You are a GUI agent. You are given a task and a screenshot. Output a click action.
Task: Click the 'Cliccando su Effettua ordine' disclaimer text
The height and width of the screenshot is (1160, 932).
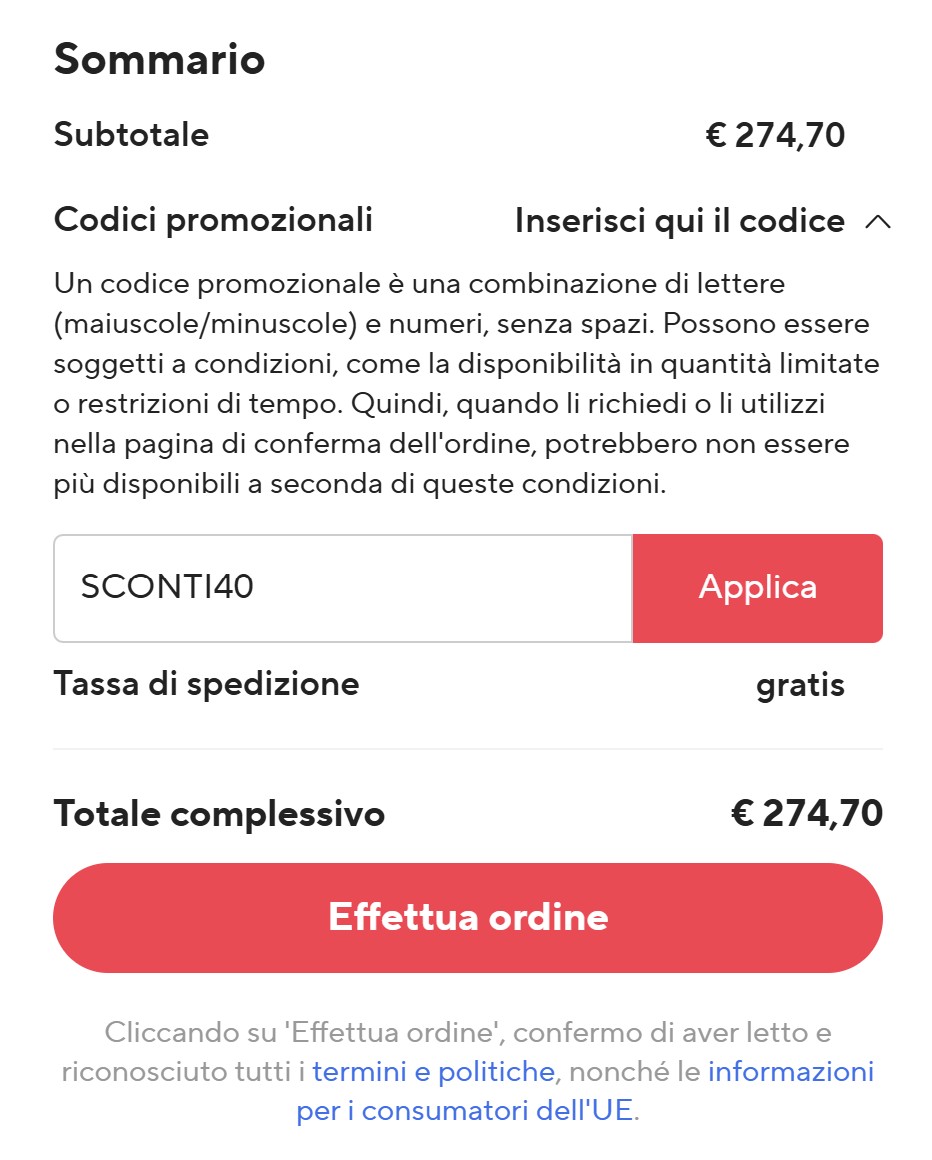pos(467,1032)
